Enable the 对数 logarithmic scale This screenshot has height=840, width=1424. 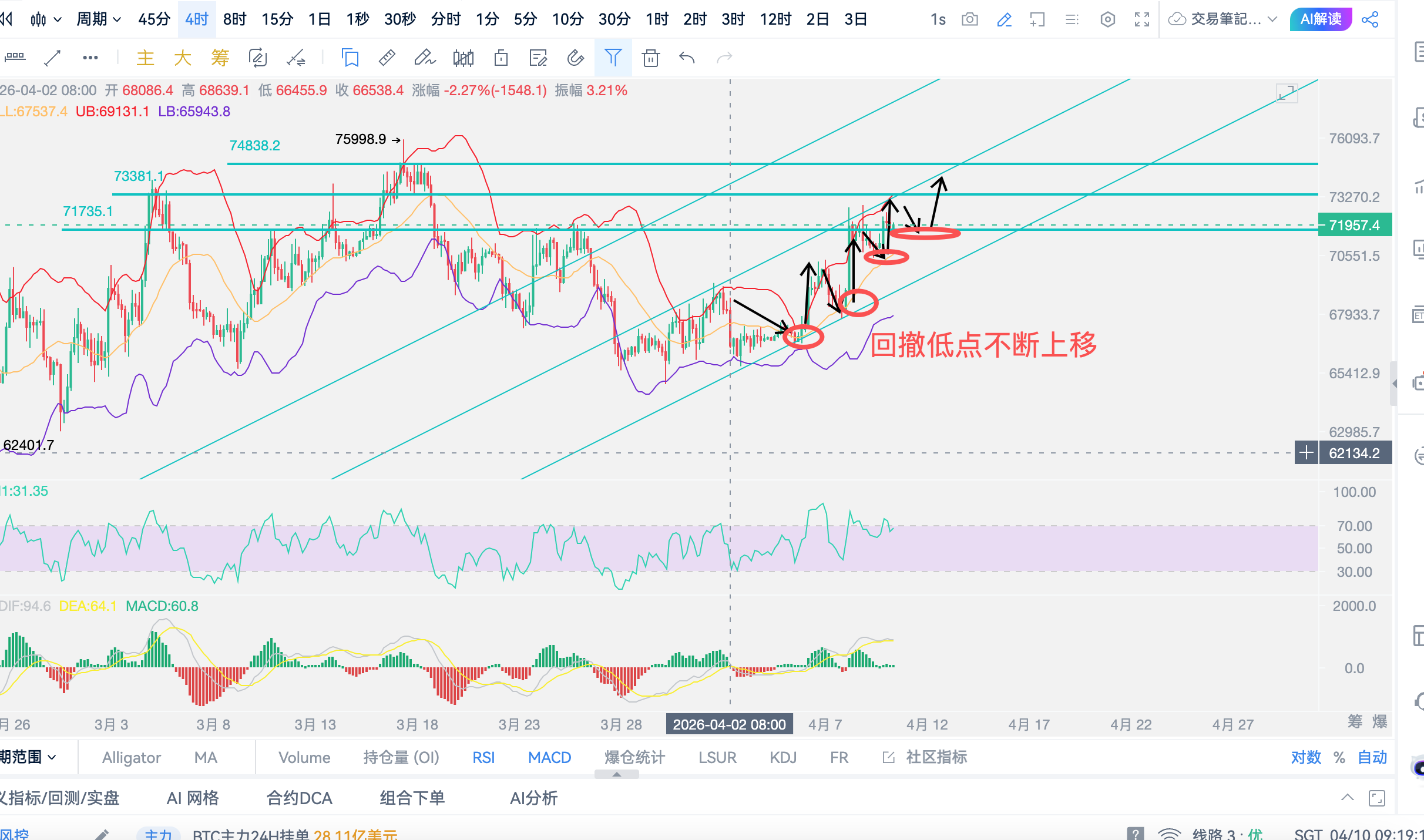(1305, 758)
